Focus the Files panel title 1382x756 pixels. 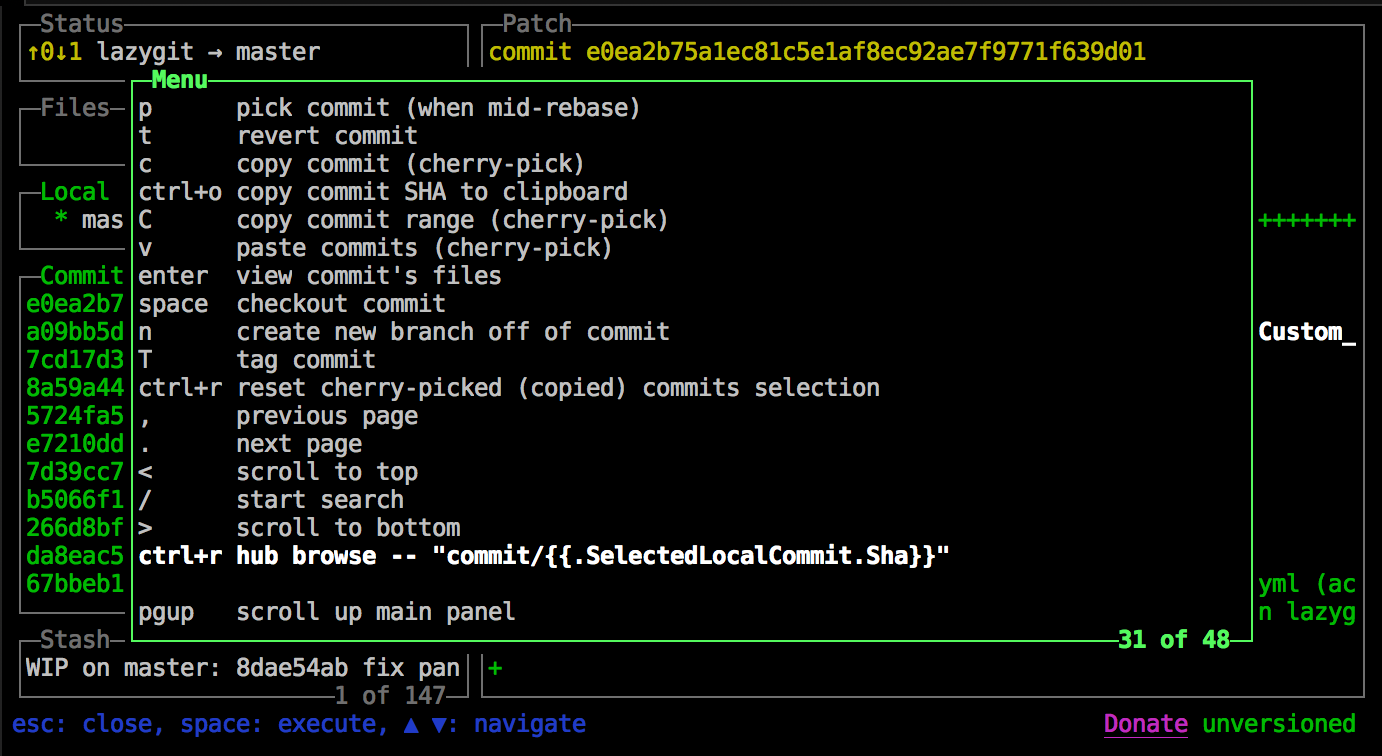click(75, 107)
